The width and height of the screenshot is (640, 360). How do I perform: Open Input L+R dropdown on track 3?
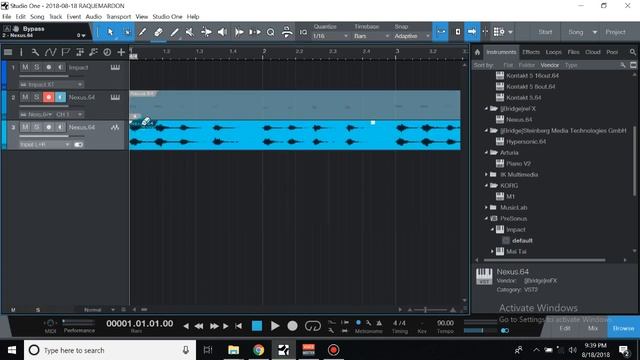[x=44, y=144]
